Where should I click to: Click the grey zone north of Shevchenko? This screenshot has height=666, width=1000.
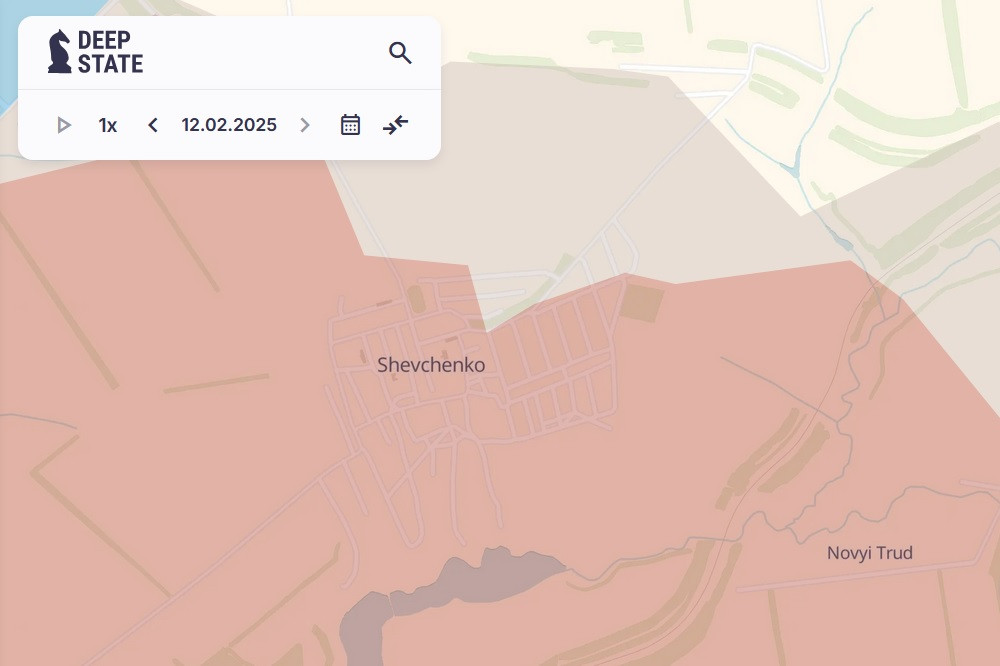click(x=560, y=180)
